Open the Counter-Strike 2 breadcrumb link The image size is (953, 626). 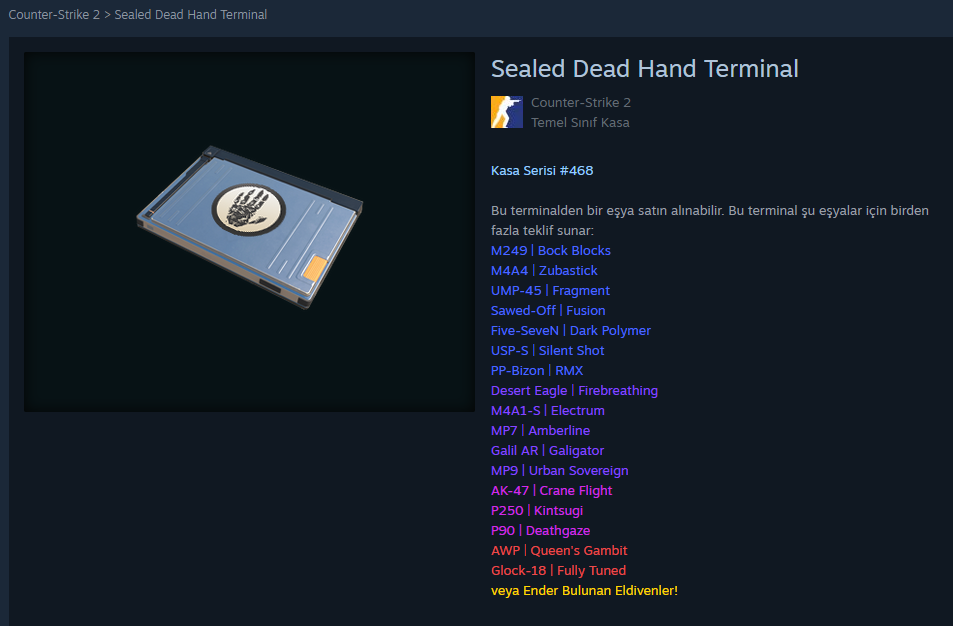click(54, 15)
